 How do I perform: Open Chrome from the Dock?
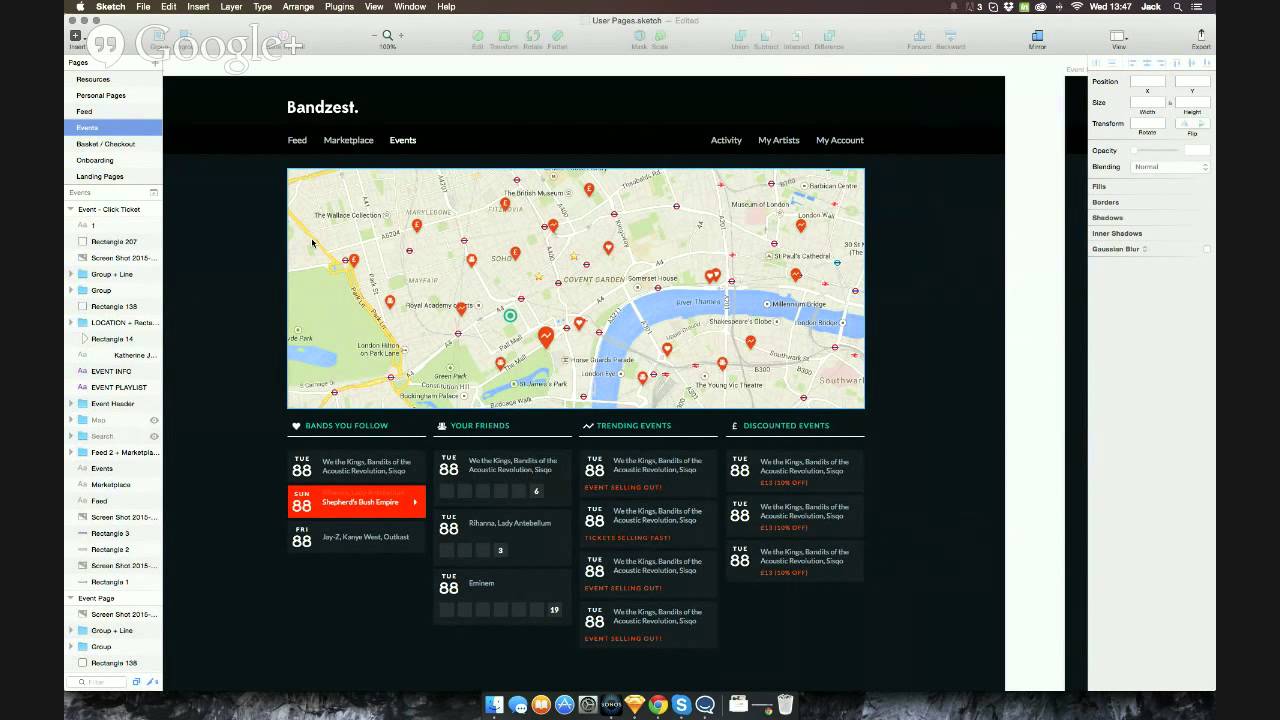point(658,705)
